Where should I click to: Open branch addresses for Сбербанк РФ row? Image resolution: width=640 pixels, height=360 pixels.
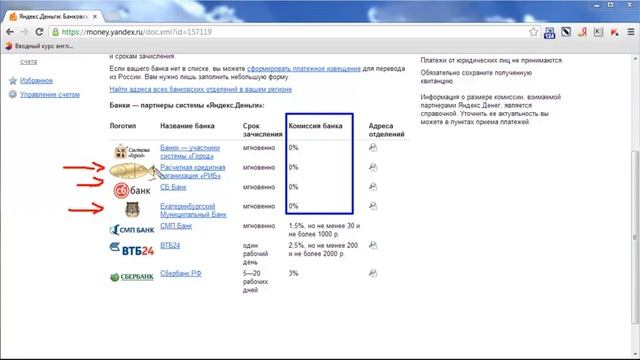[373, 273]
